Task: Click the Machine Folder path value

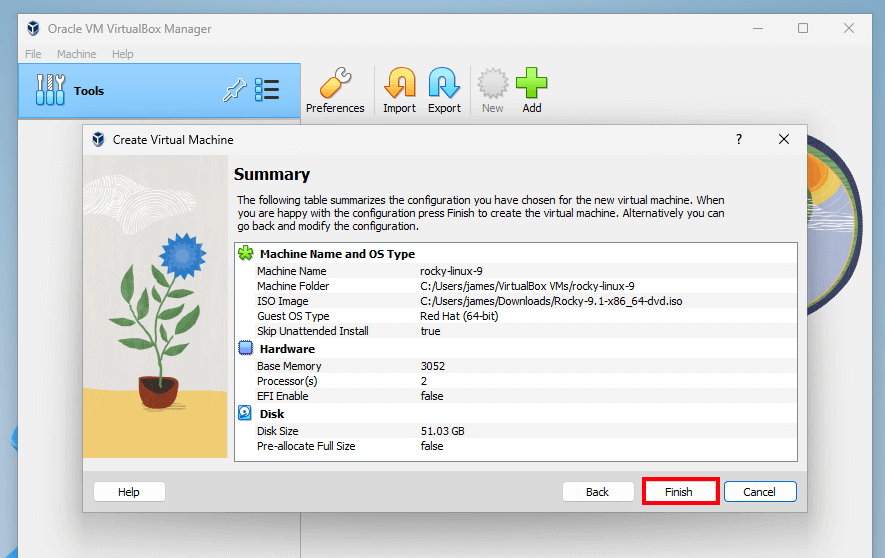Action: 527,286
